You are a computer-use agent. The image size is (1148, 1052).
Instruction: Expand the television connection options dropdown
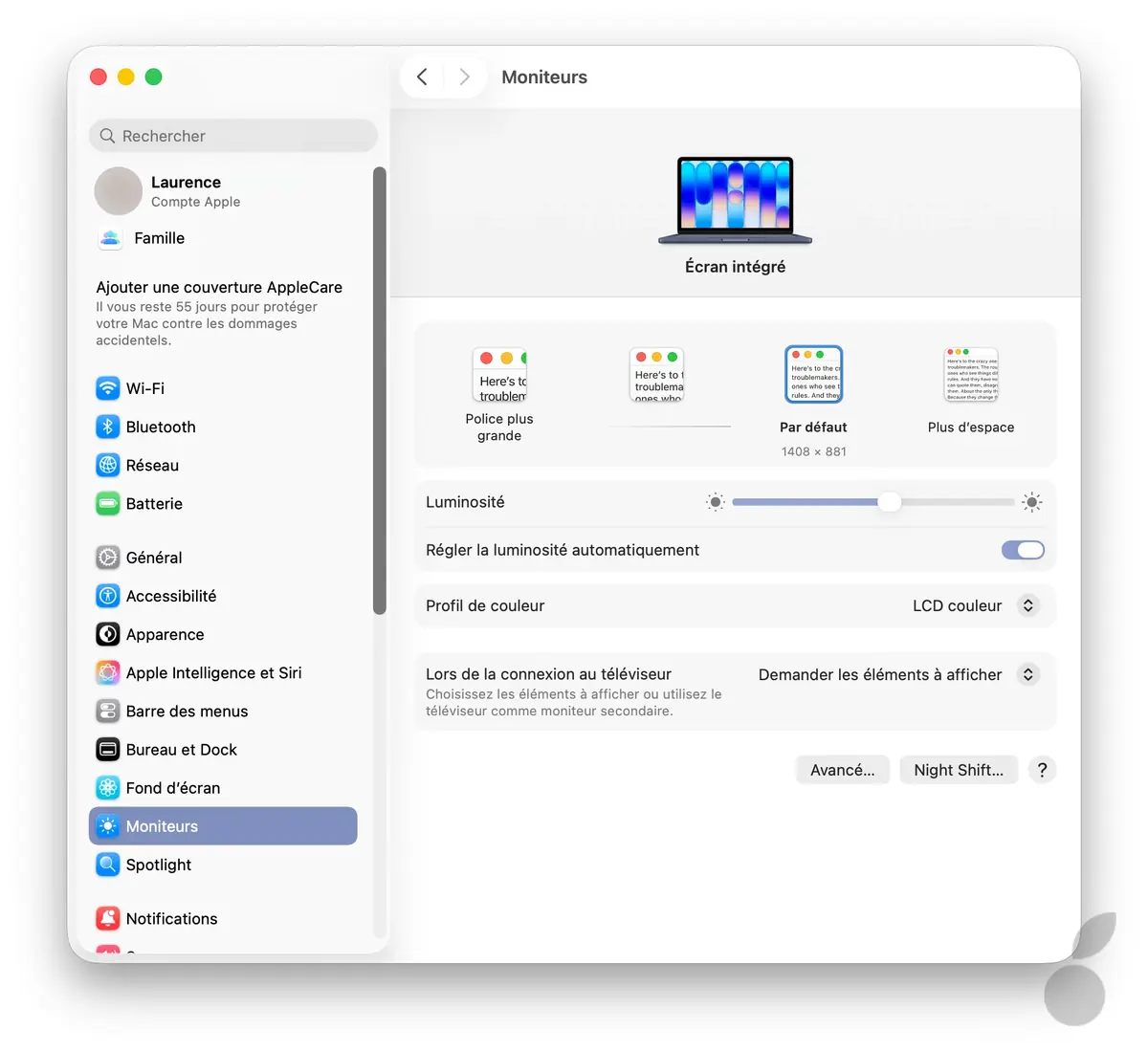tap(1027, 674)
